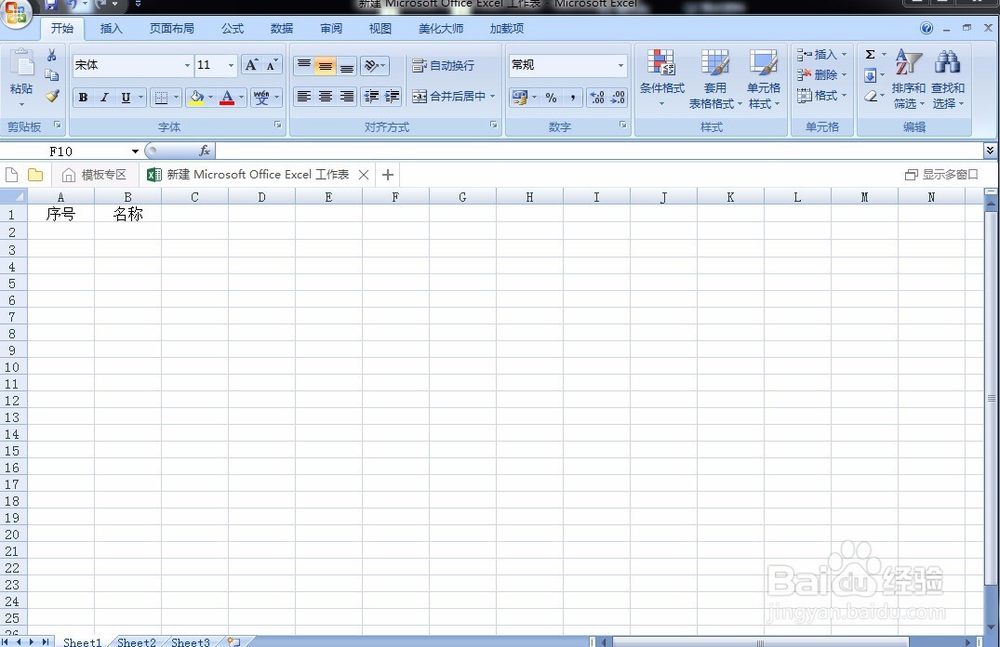Screen dimensions: 1000x647
Task: Toggle Underline formatting
Action: (x=126, y=98)
